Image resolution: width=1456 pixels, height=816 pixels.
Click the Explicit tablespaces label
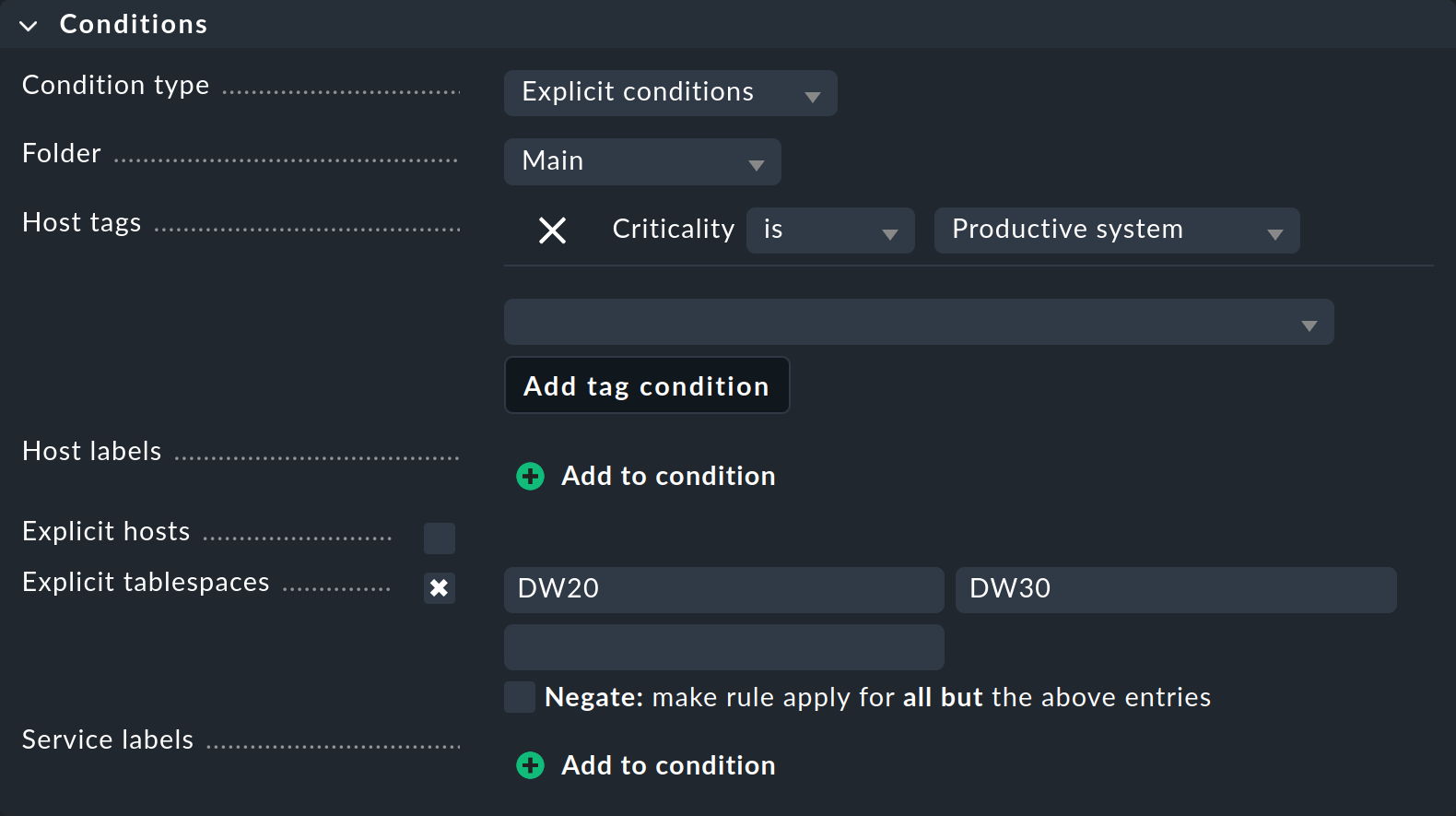point(146,582)
